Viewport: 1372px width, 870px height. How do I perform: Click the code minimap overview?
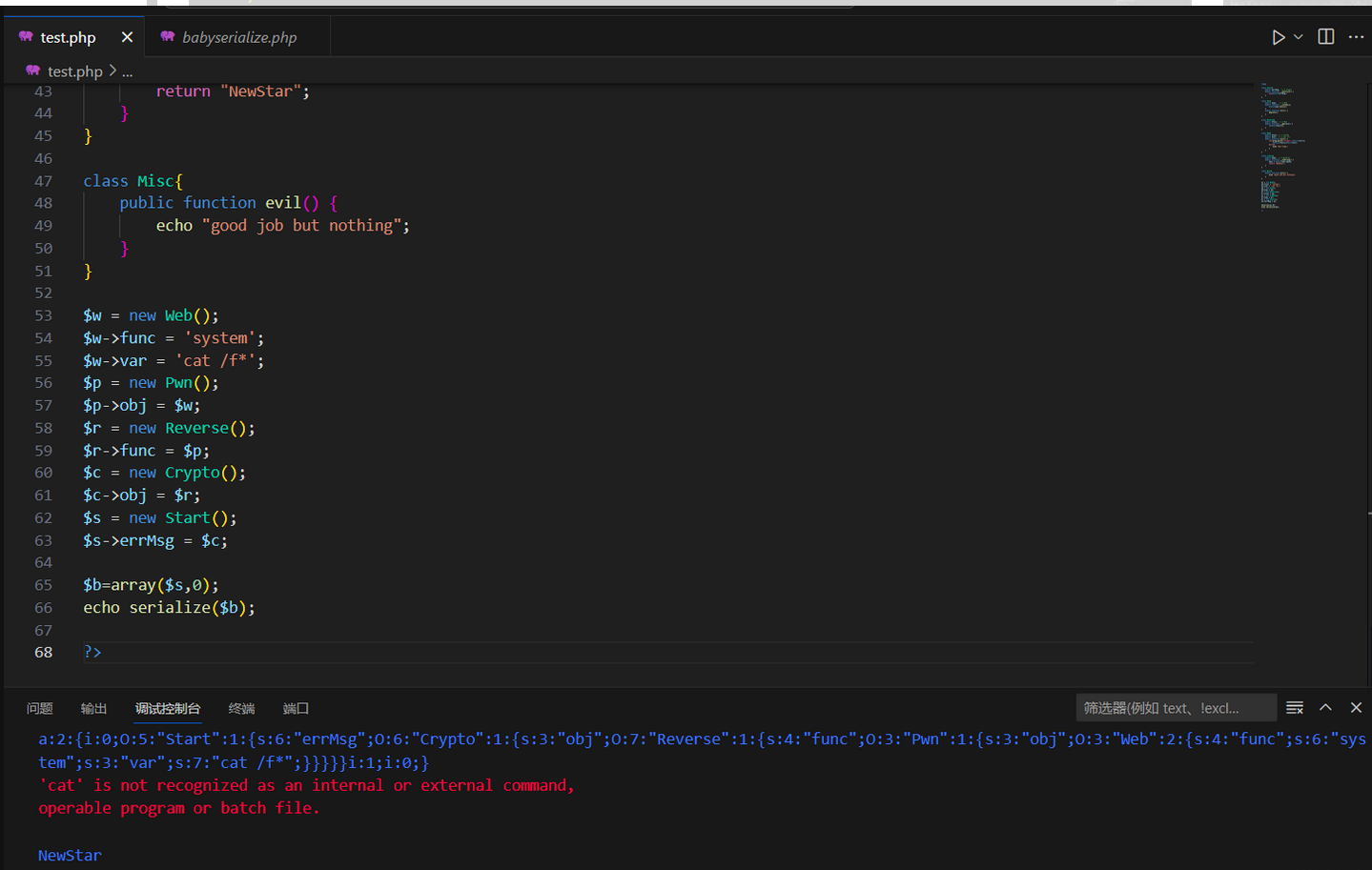[x=1282, y=146]
